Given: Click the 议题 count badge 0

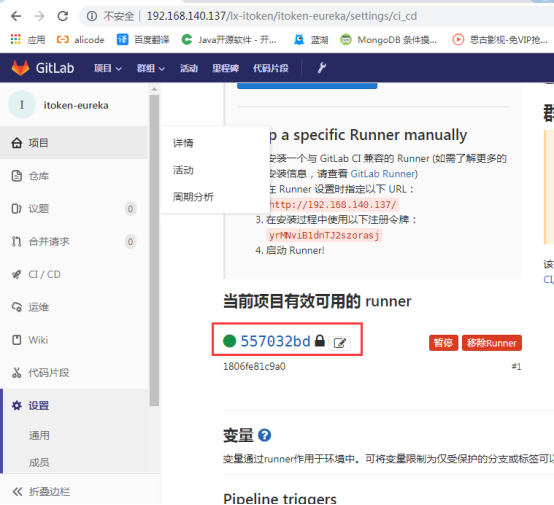Looking at the screenshot, I should point(130,209).
